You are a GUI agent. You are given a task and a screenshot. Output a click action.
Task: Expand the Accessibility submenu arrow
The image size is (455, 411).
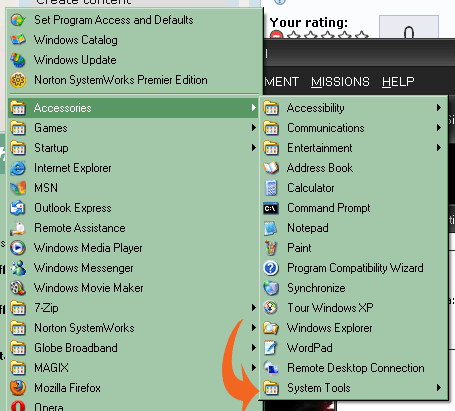coord(439,108)
